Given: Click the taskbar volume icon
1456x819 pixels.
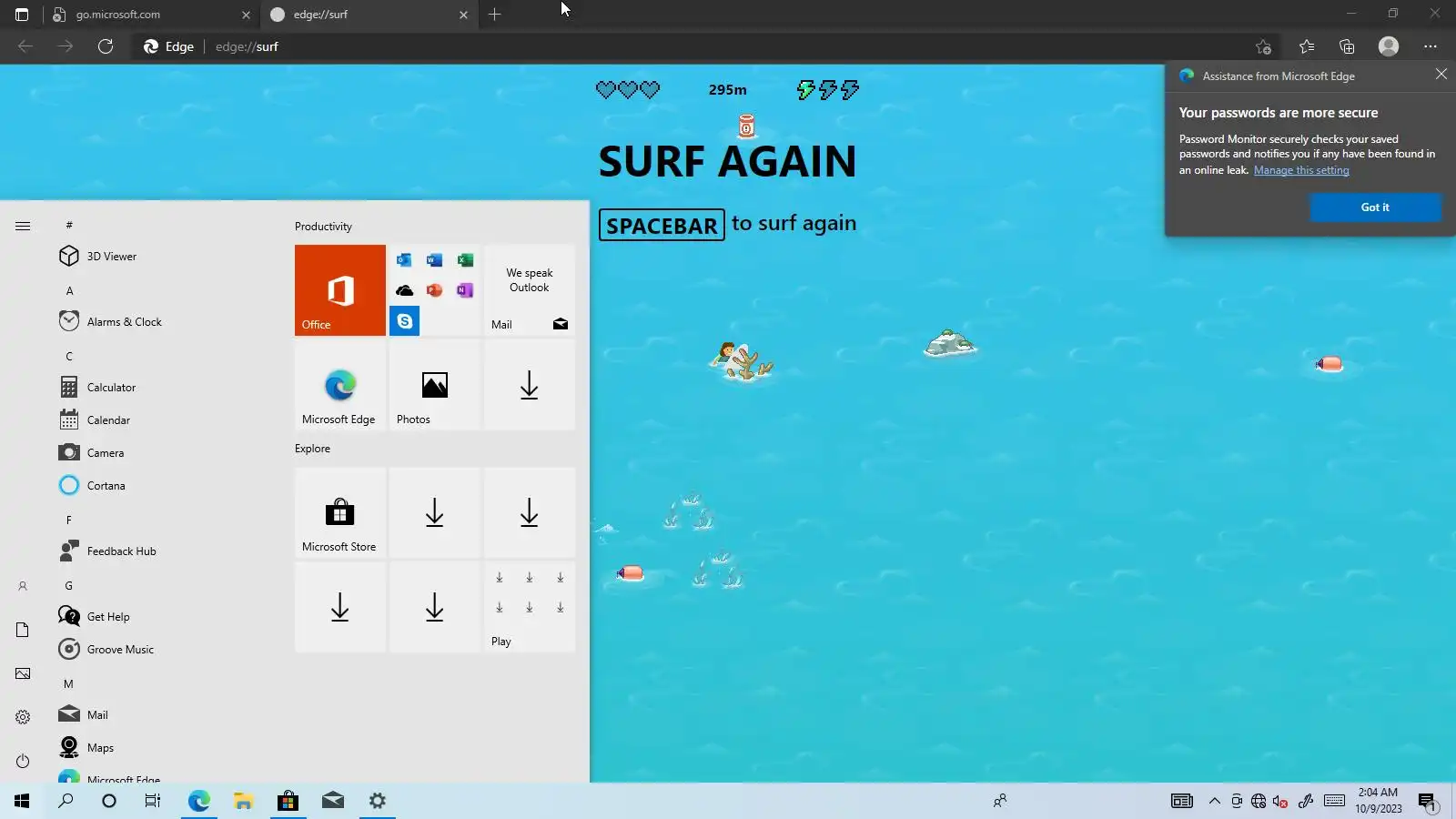Looking at the screenshot, I should click(1280, 801).
